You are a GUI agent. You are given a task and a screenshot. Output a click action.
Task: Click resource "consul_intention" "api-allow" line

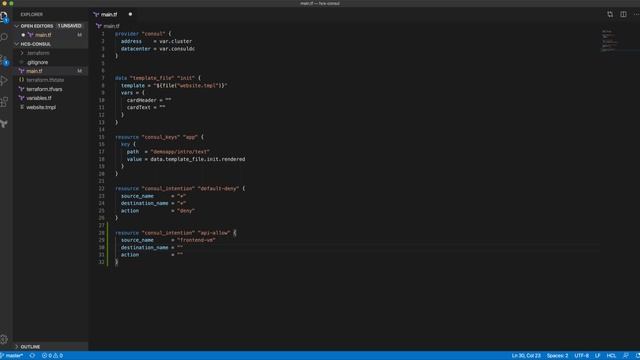(x=176, y=233)
